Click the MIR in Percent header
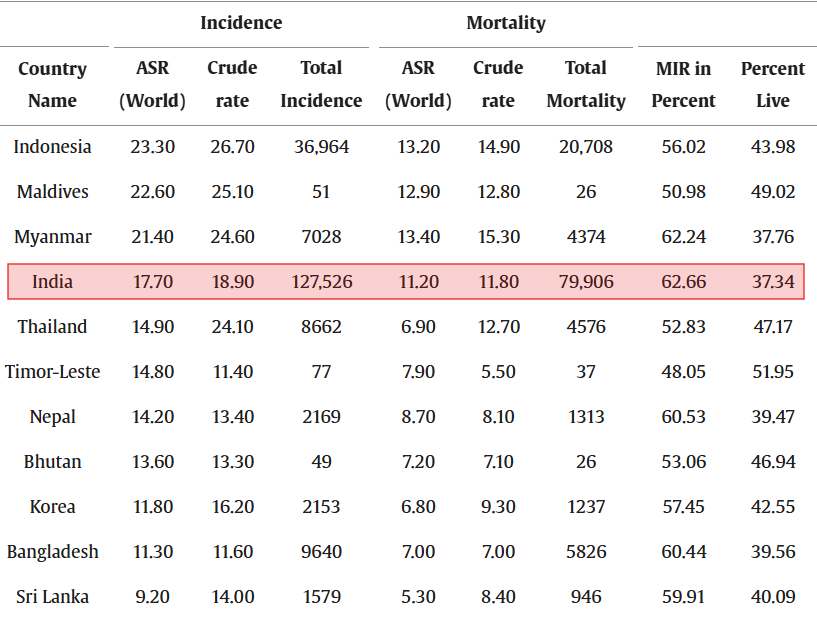The height and width of the screenshot is (618, 817). [x=683, y=85]
